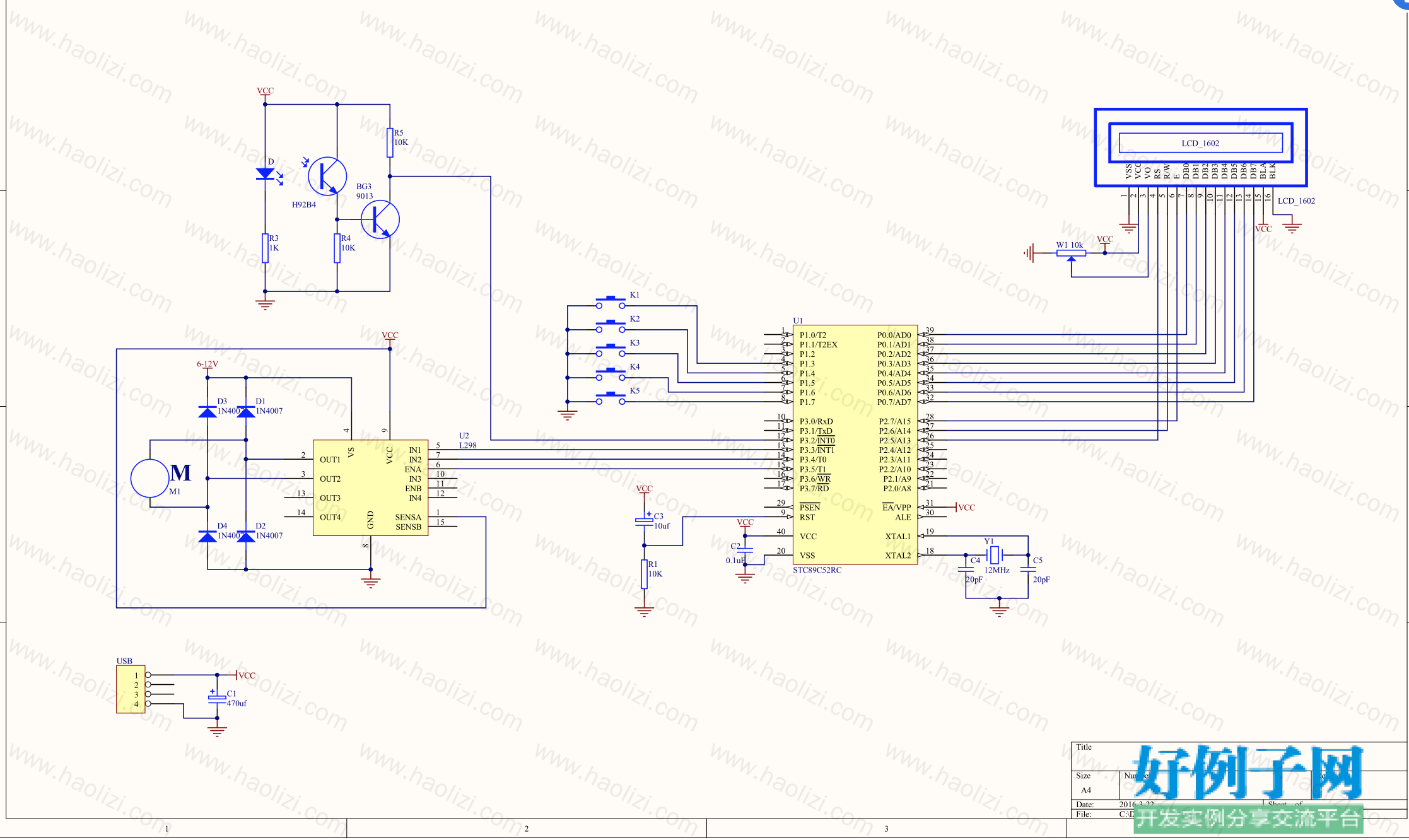1409x840 pixels.
Task: Click the P3.0/RxD pin label
Action: pyautogui.click(x=816, y=421)
